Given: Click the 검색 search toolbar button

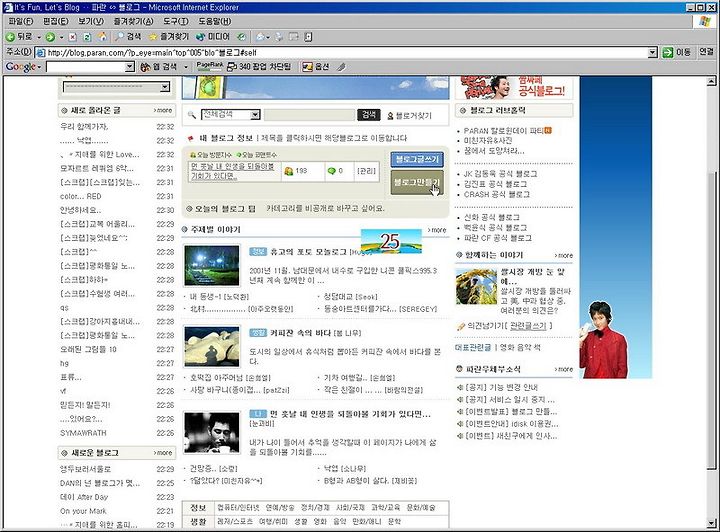Looking at the screenshot, I should [128, 37].
